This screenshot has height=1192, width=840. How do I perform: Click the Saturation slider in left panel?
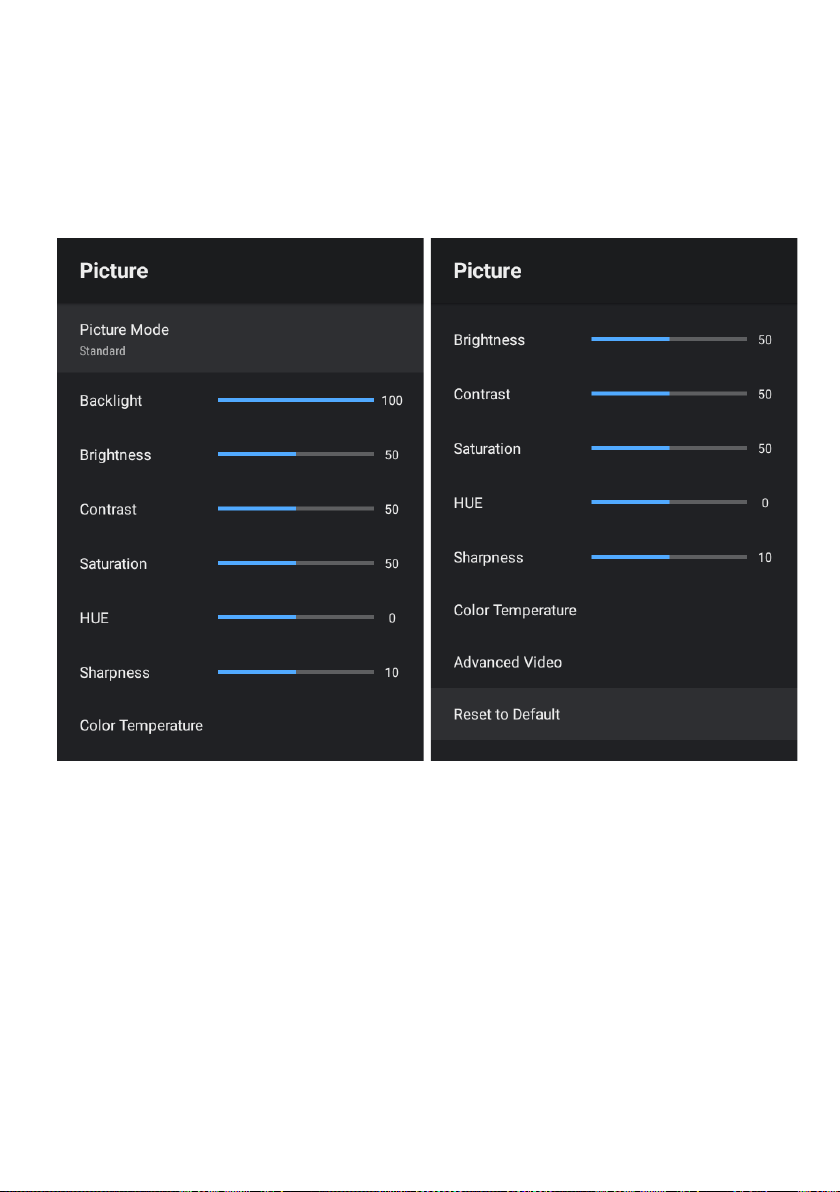click(x=296, y=563)
